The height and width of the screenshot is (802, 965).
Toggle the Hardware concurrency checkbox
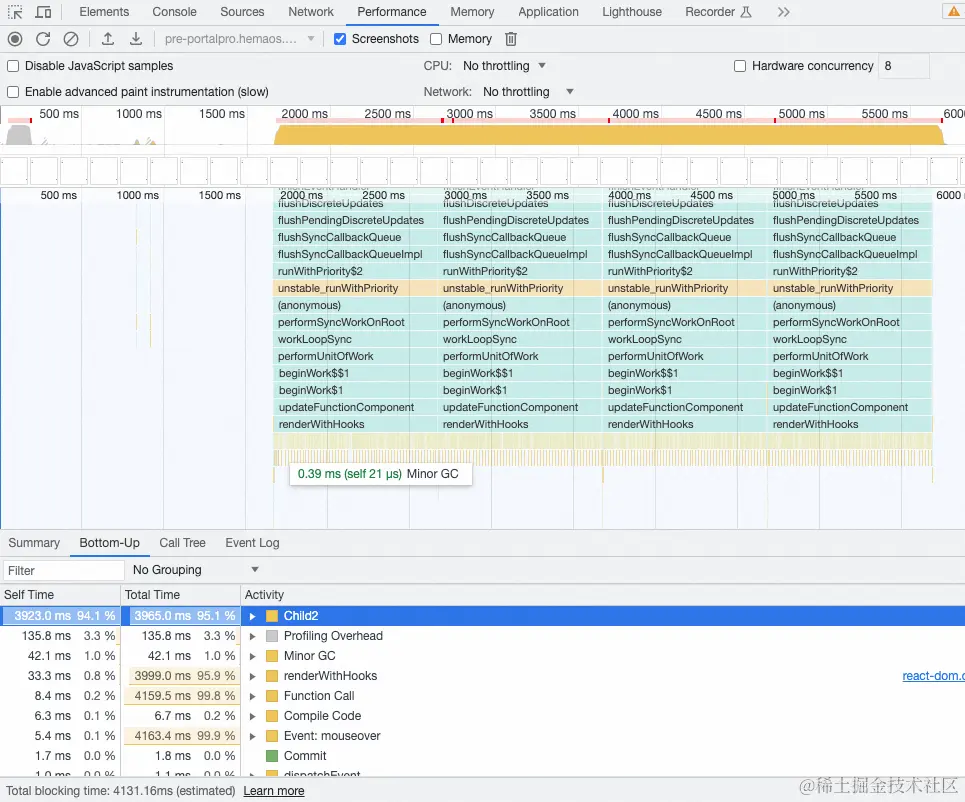(740, 66)
